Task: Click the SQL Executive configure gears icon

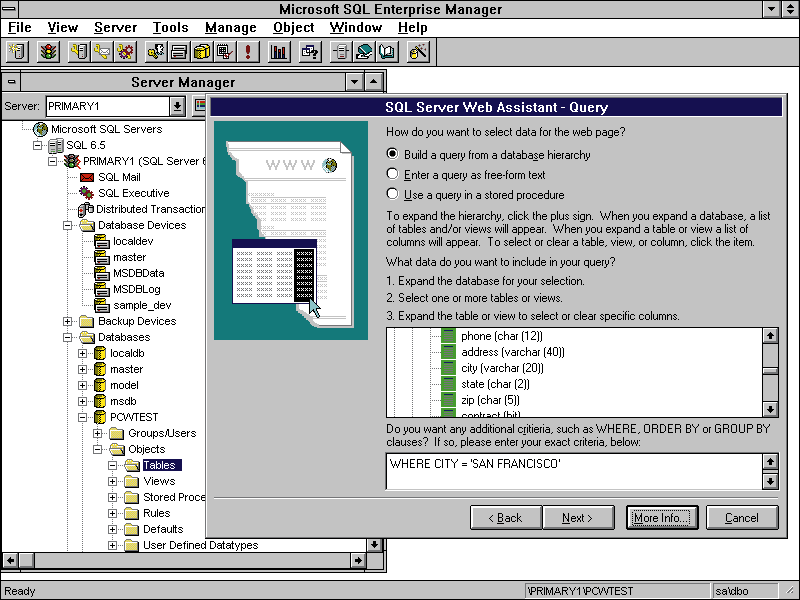Action: click(125, 52)
